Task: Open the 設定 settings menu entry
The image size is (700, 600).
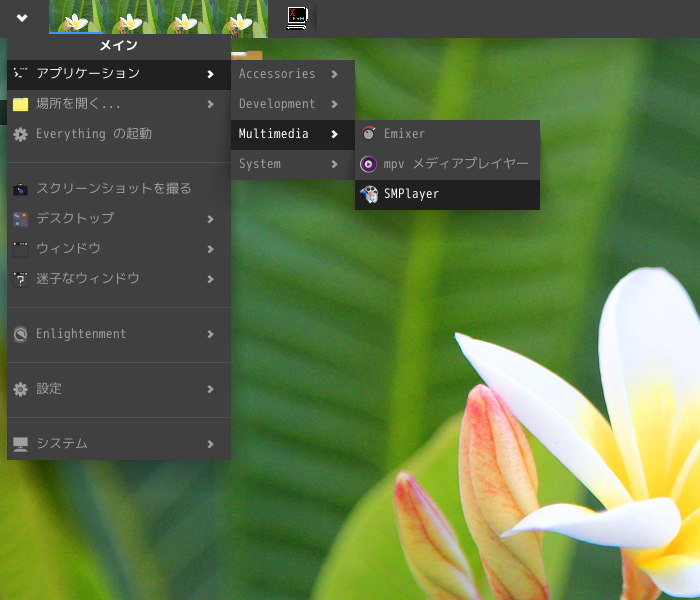Action: (x=119, y=389)
